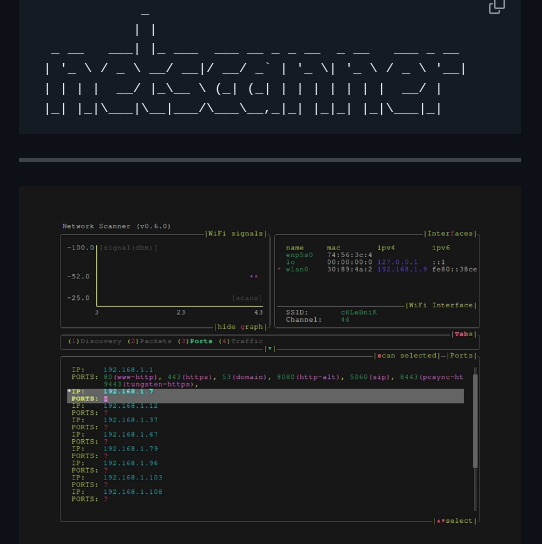Click the lo interface name
The height and width of the screenshot is (544, 542).
click(x=290, y=262)
